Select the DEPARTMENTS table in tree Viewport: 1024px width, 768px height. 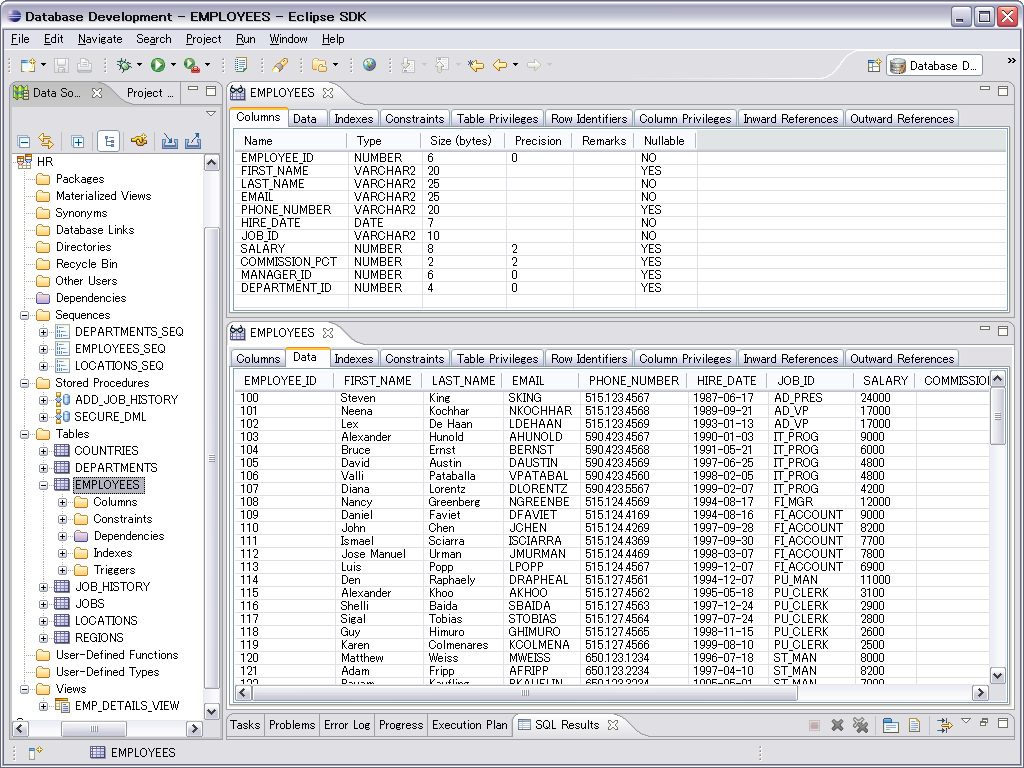click(116, 468)
